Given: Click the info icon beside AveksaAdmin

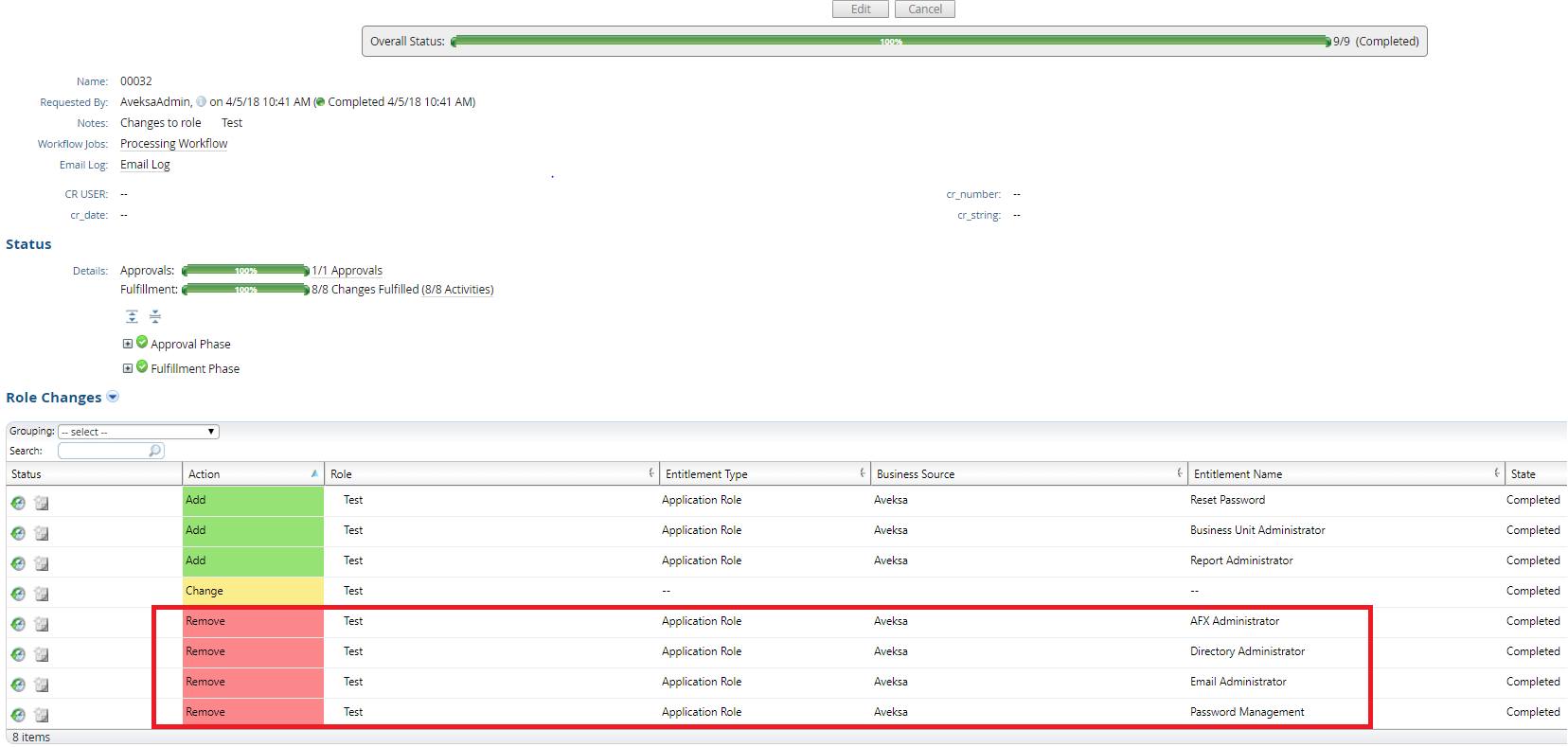Looking at the screenshot, I should [x=201, y=102].
